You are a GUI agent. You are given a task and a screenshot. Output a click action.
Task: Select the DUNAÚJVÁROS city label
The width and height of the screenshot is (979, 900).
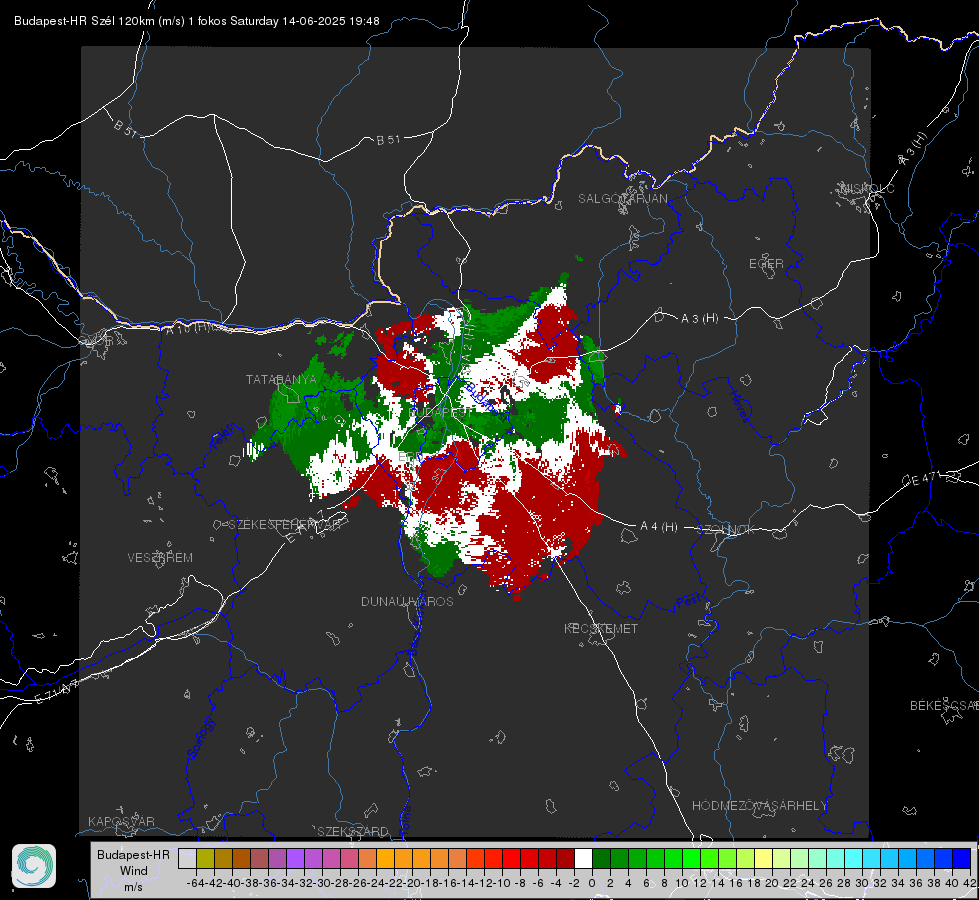tap(407, 601)
